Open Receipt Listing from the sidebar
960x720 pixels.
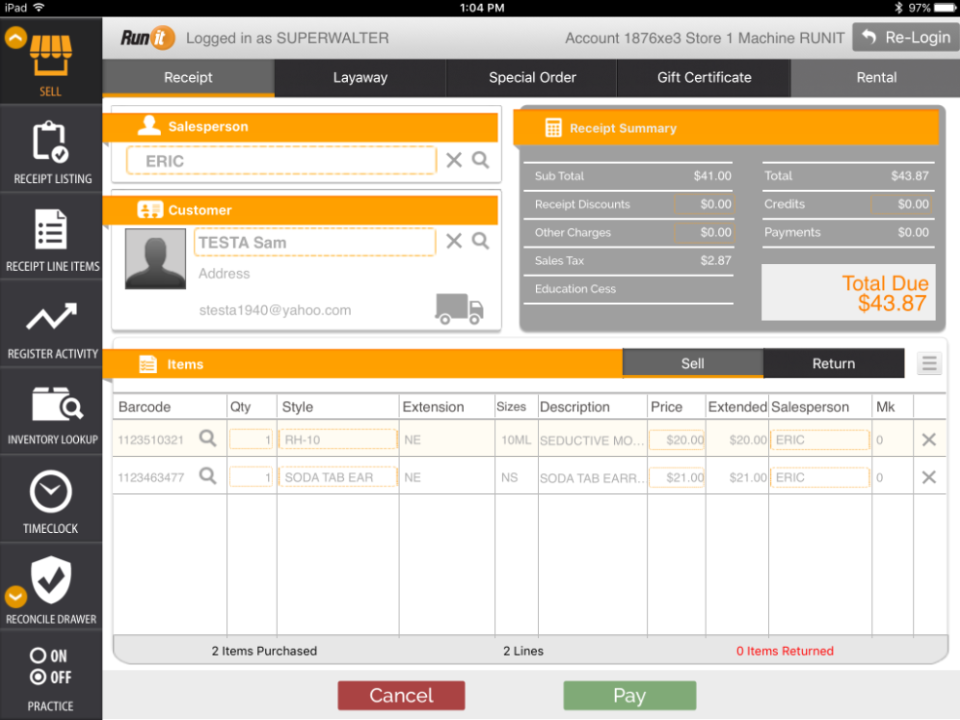click(51, 145)
